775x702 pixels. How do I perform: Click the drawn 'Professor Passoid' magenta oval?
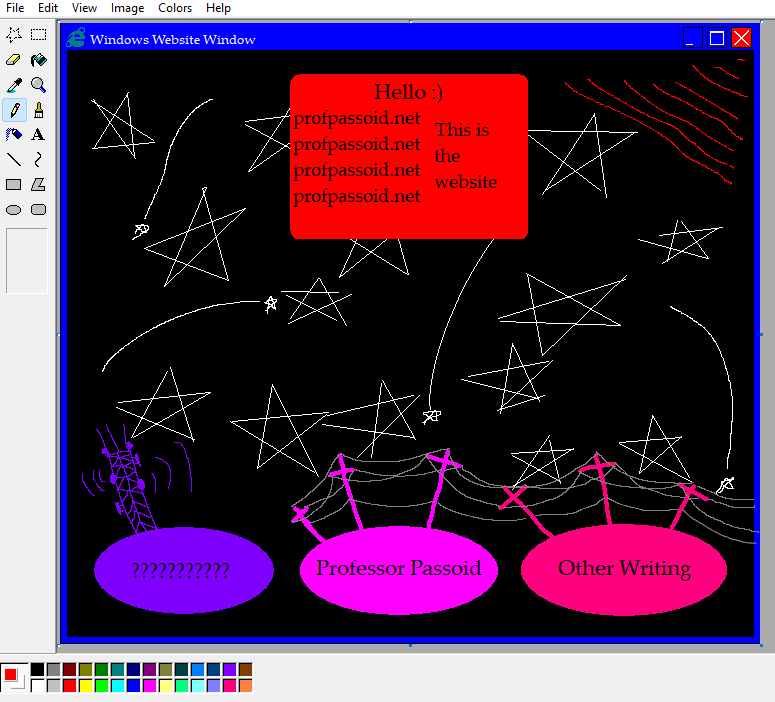pos(398,569)
